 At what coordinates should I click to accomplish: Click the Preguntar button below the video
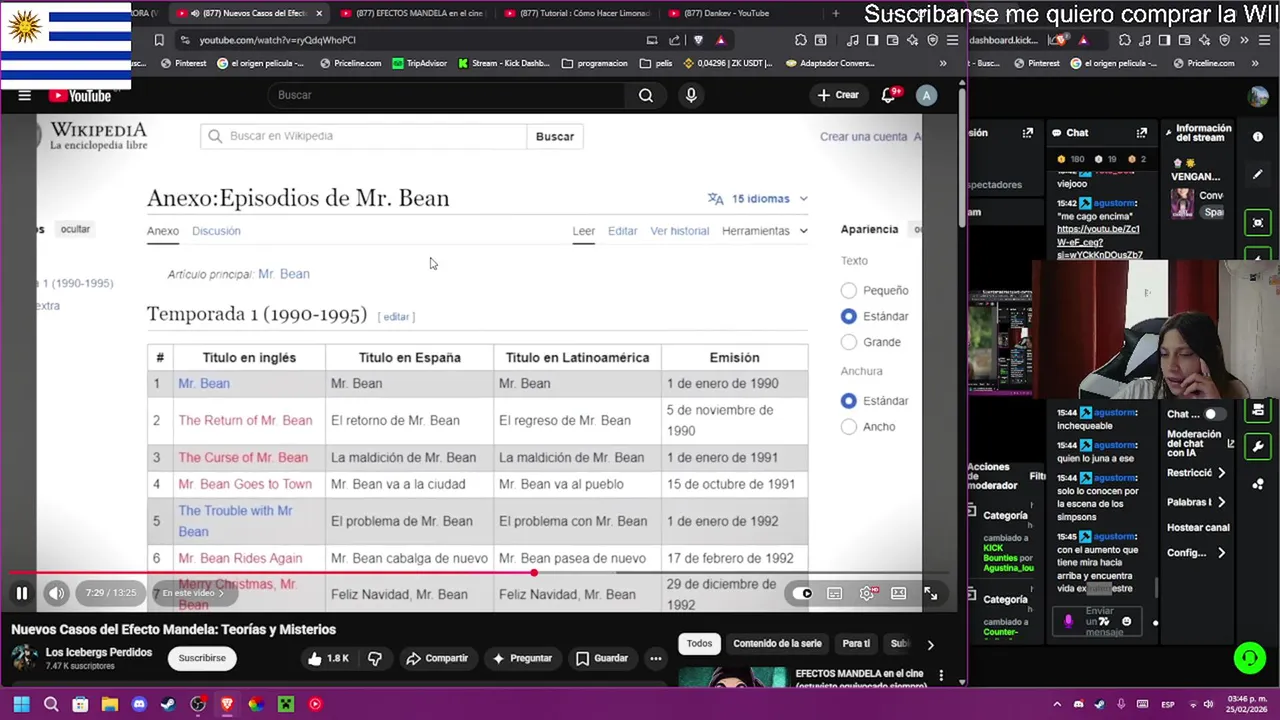pos(522,658)
